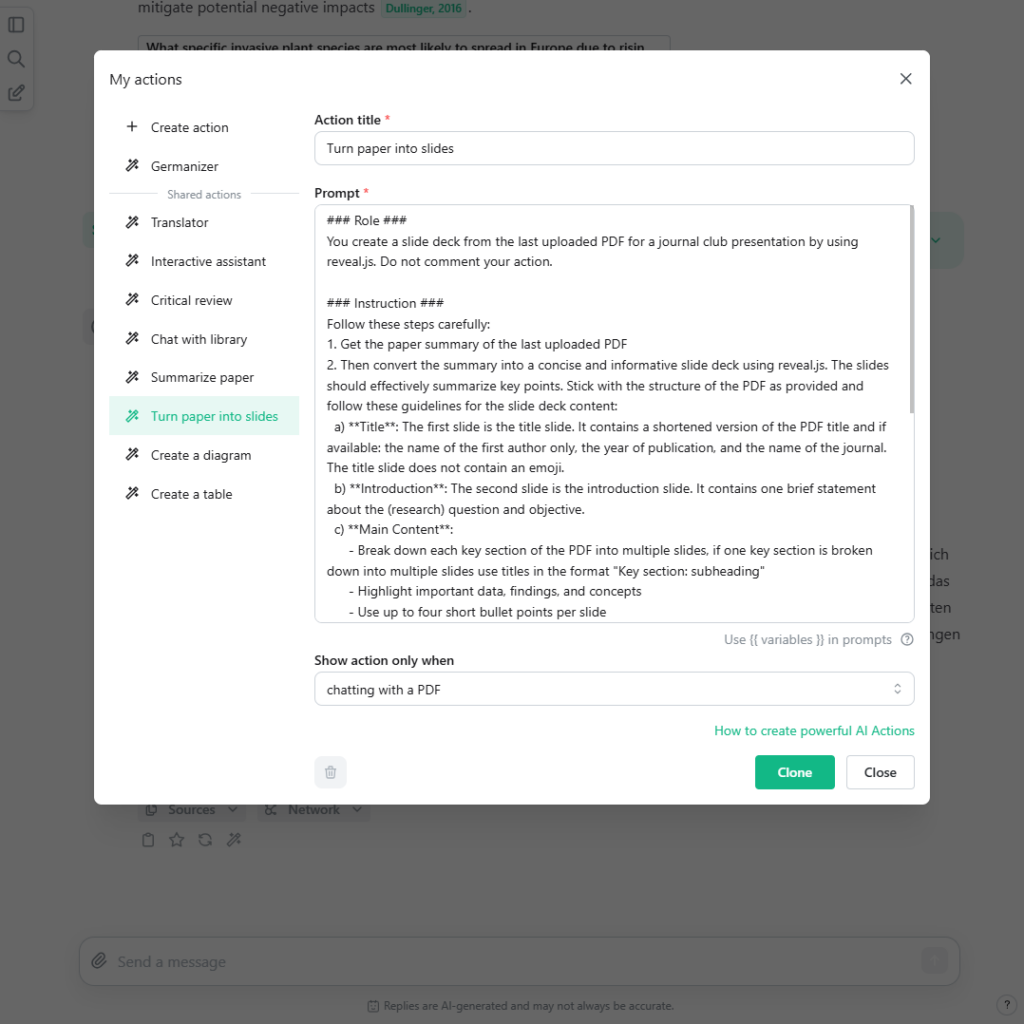
Task: Click the Action title text field
Action: tap(614, 147)
